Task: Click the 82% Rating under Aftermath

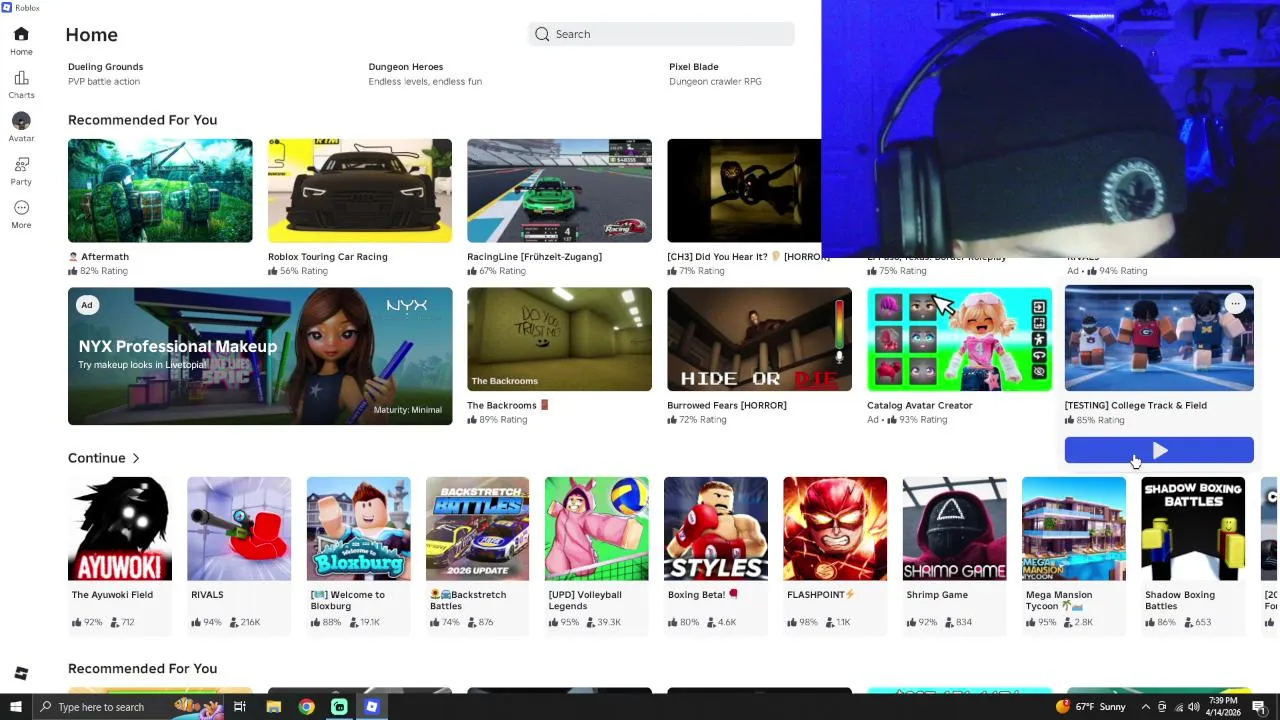Action: (x=98, y=271)
